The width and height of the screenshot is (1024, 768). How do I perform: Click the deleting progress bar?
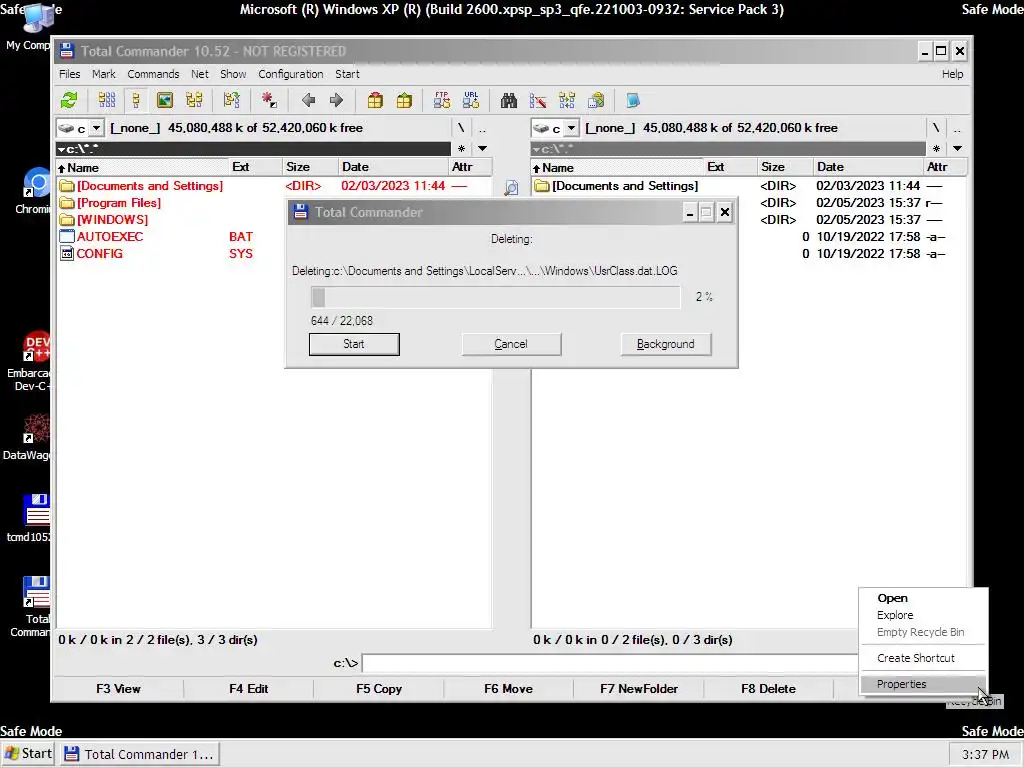495,297
